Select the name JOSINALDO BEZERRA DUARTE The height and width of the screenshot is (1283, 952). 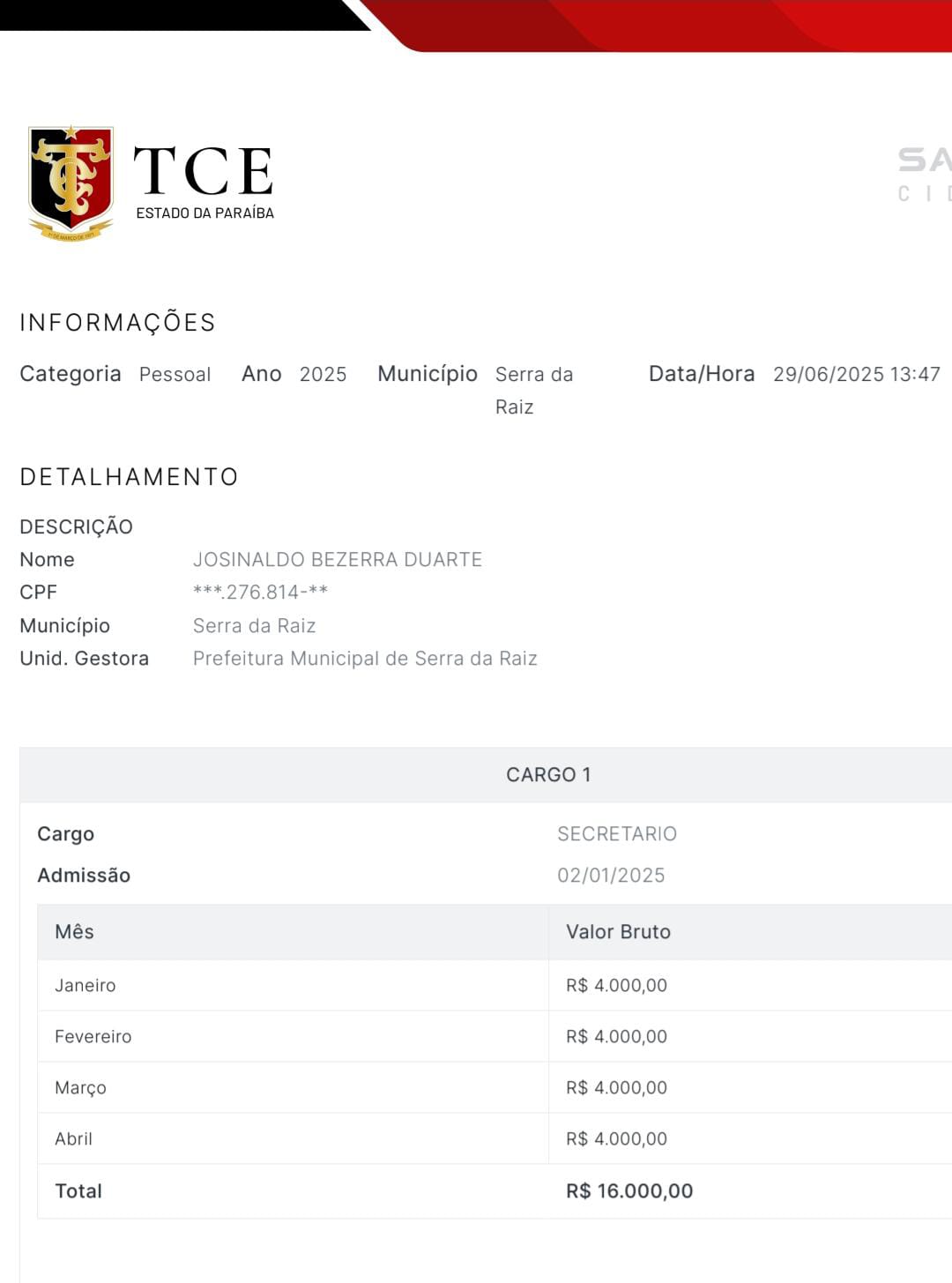click(337, 560)
